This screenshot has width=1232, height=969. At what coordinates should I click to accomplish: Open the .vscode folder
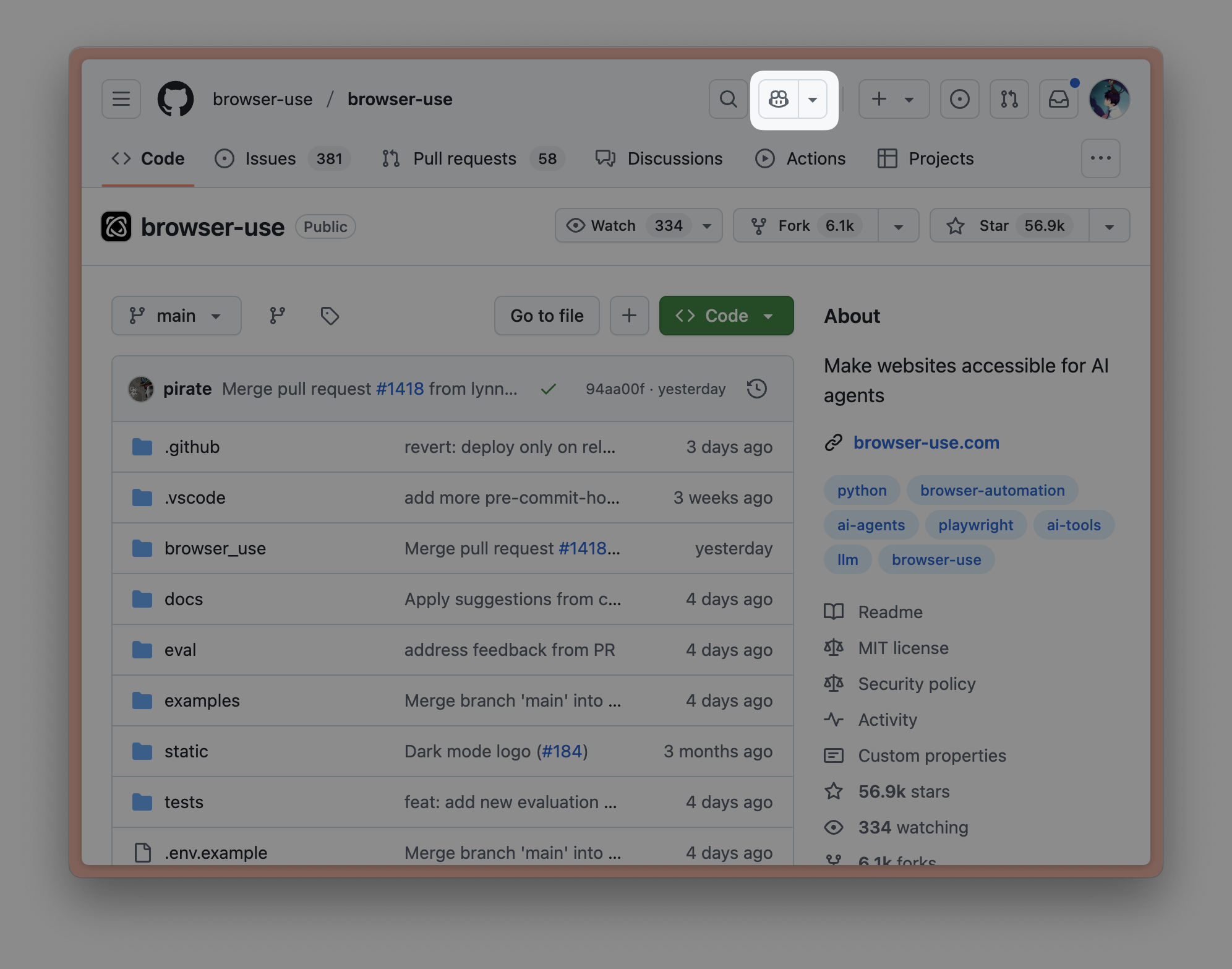pyautogui.click(x=195, y=497)
